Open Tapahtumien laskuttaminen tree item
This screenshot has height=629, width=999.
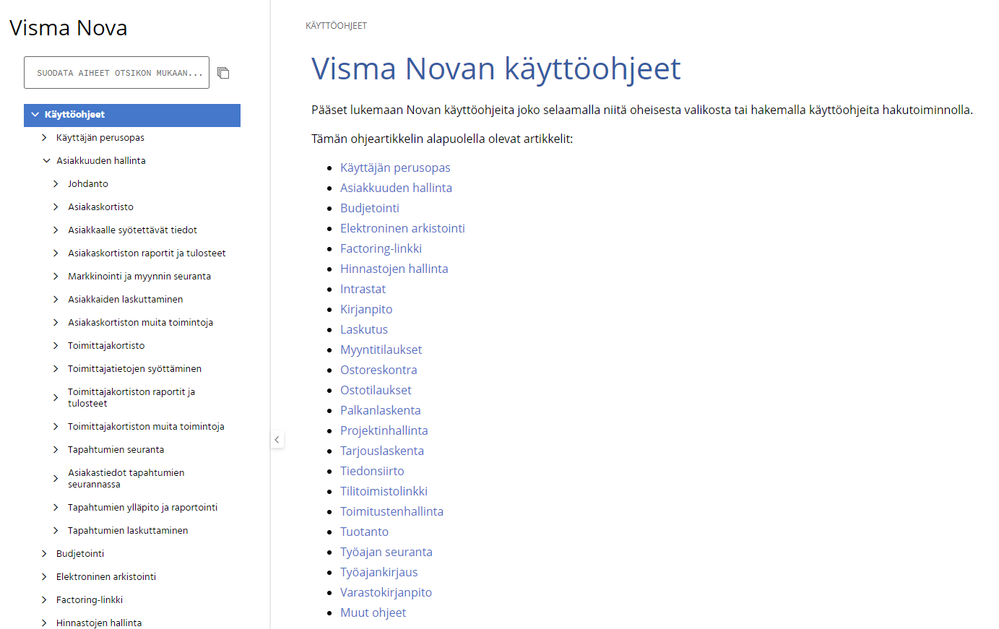pos(128,530)
